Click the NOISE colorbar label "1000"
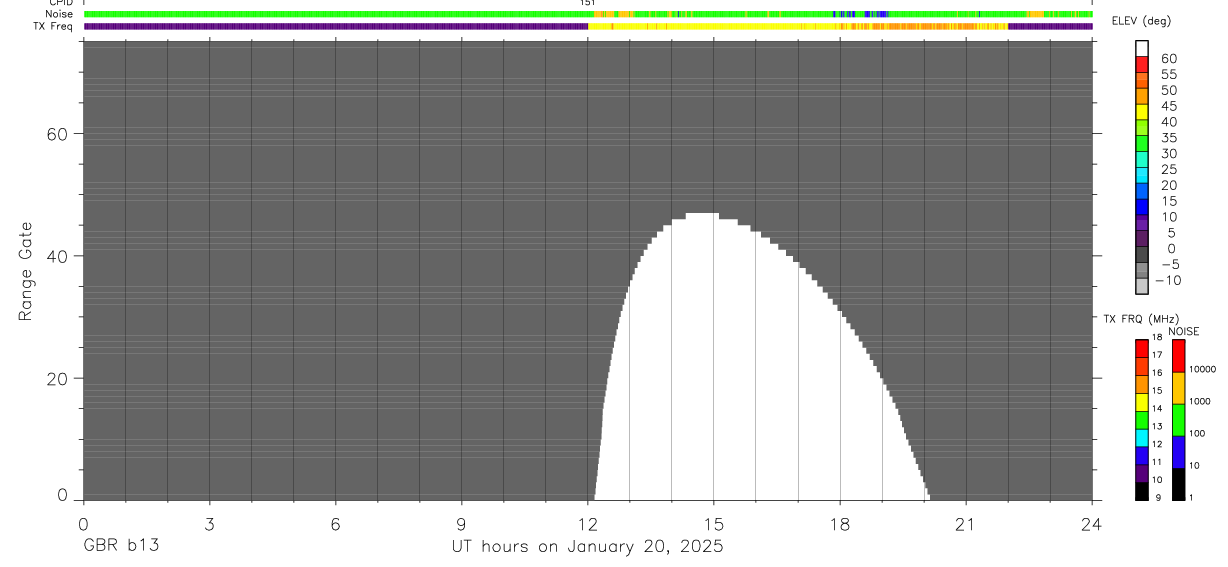This screenshot has height=567, width=1228. [1200, 401]
